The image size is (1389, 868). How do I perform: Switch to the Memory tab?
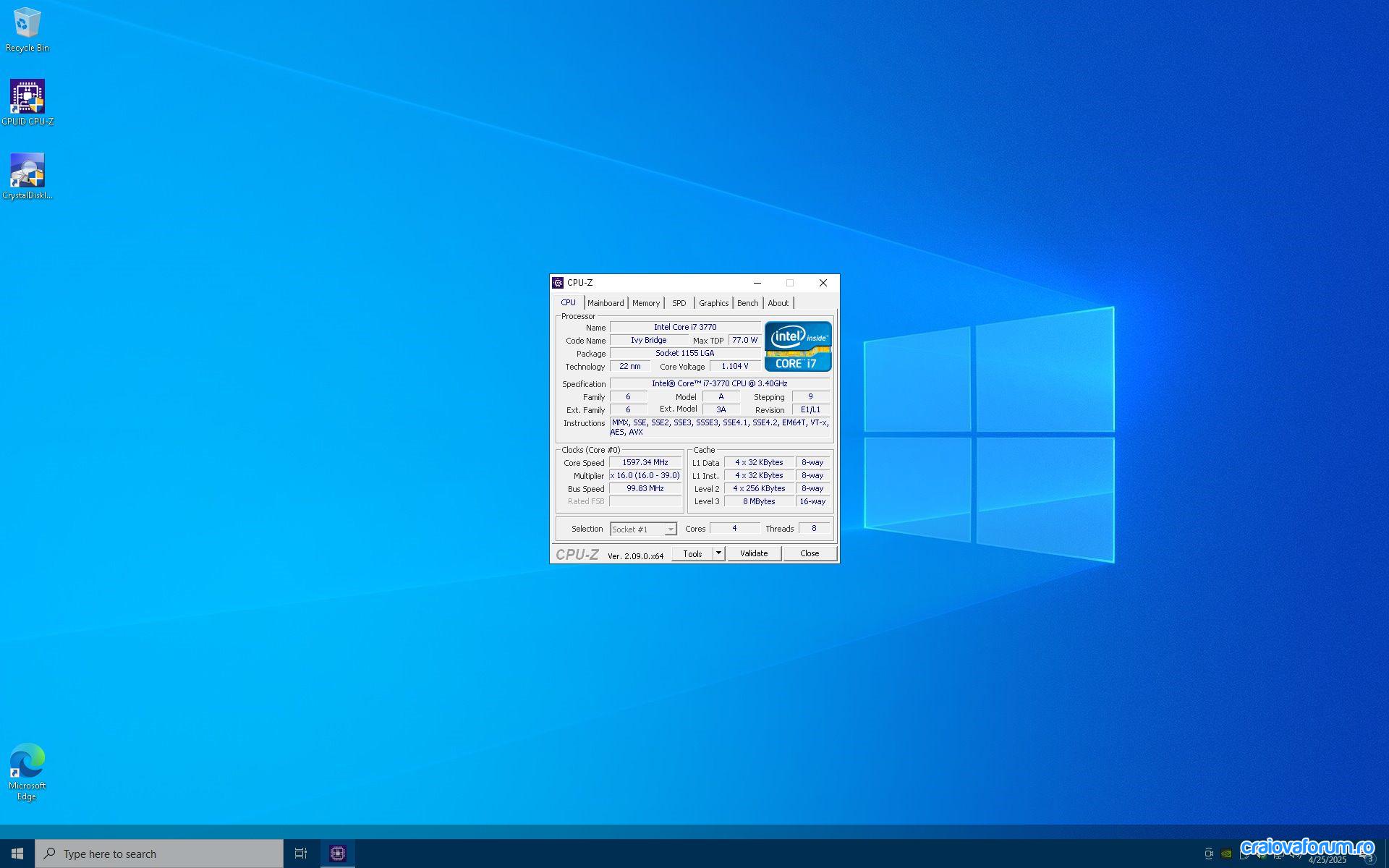point(646,303)
